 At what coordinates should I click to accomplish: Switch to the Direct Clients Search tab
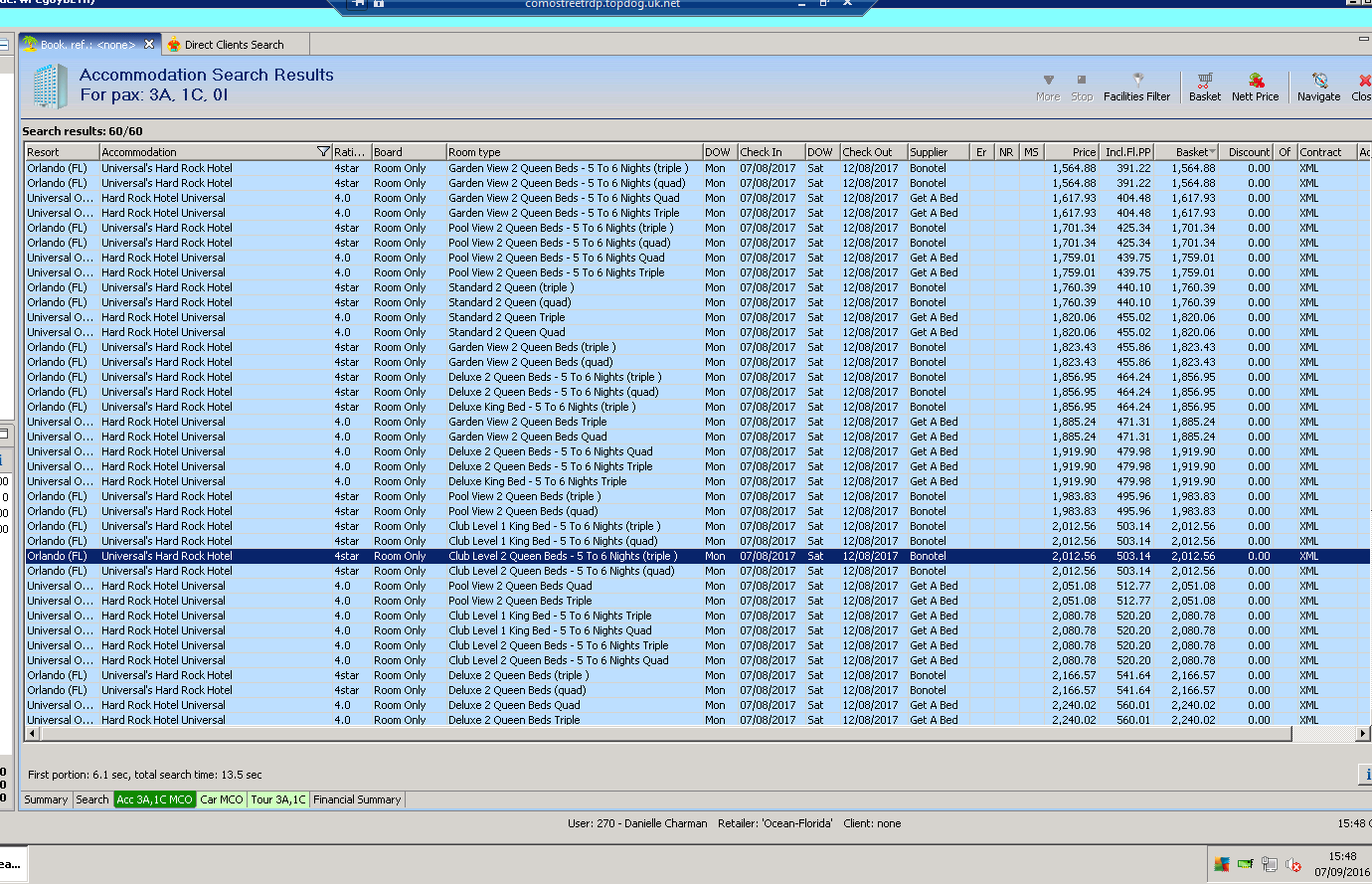tap(234, 45)
